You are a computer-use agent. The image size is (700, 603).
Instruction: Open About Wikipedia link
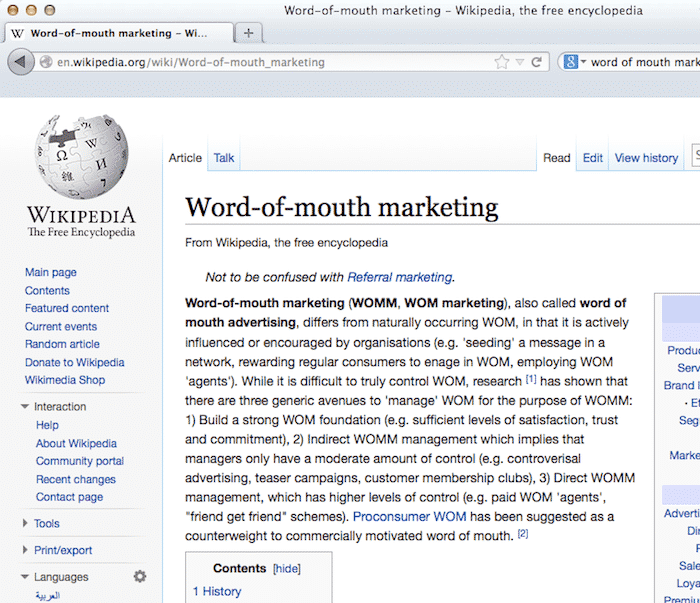76,443
